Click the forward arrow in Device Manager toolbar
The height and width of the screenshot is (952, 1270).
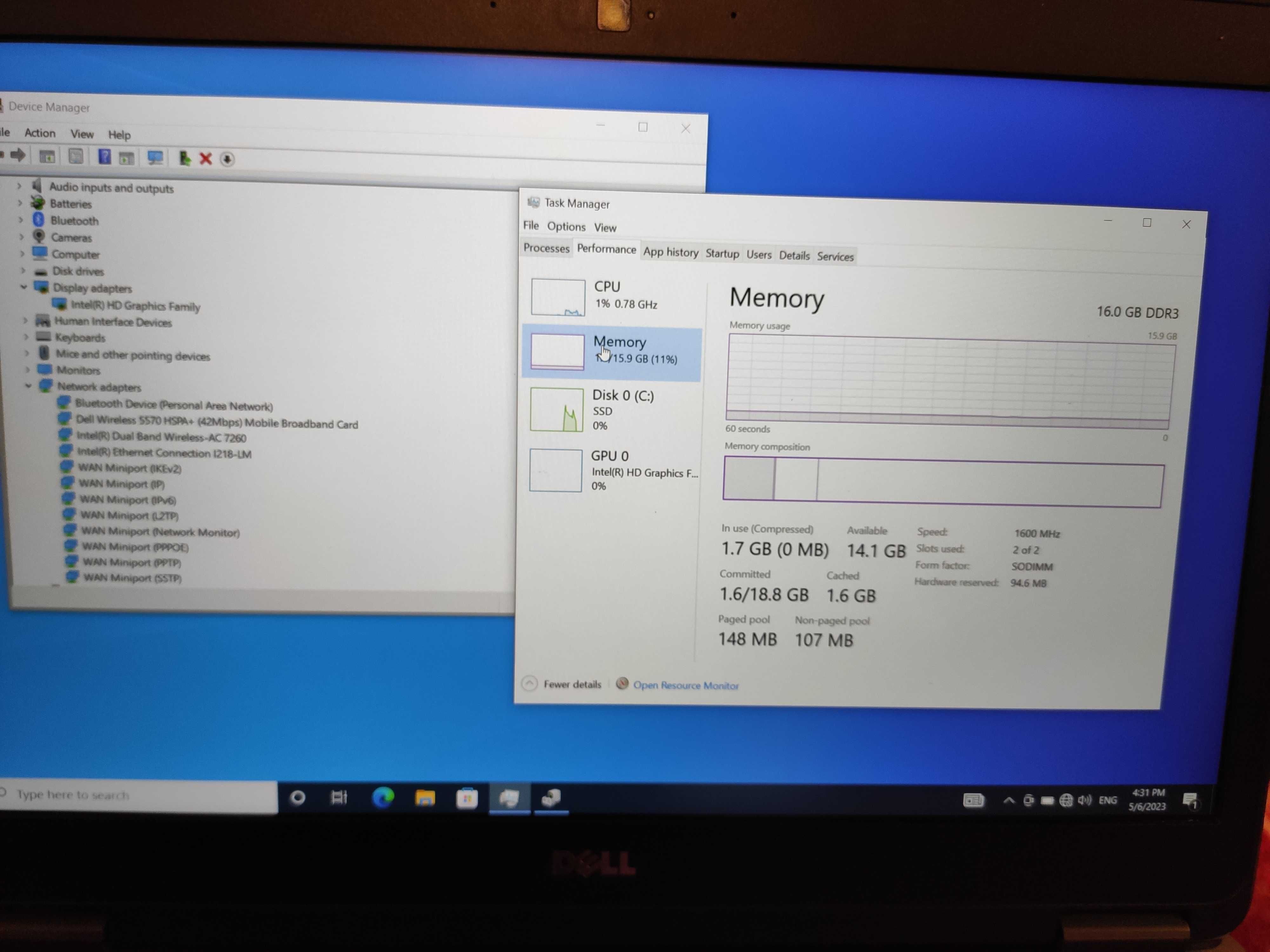(18, 155)
